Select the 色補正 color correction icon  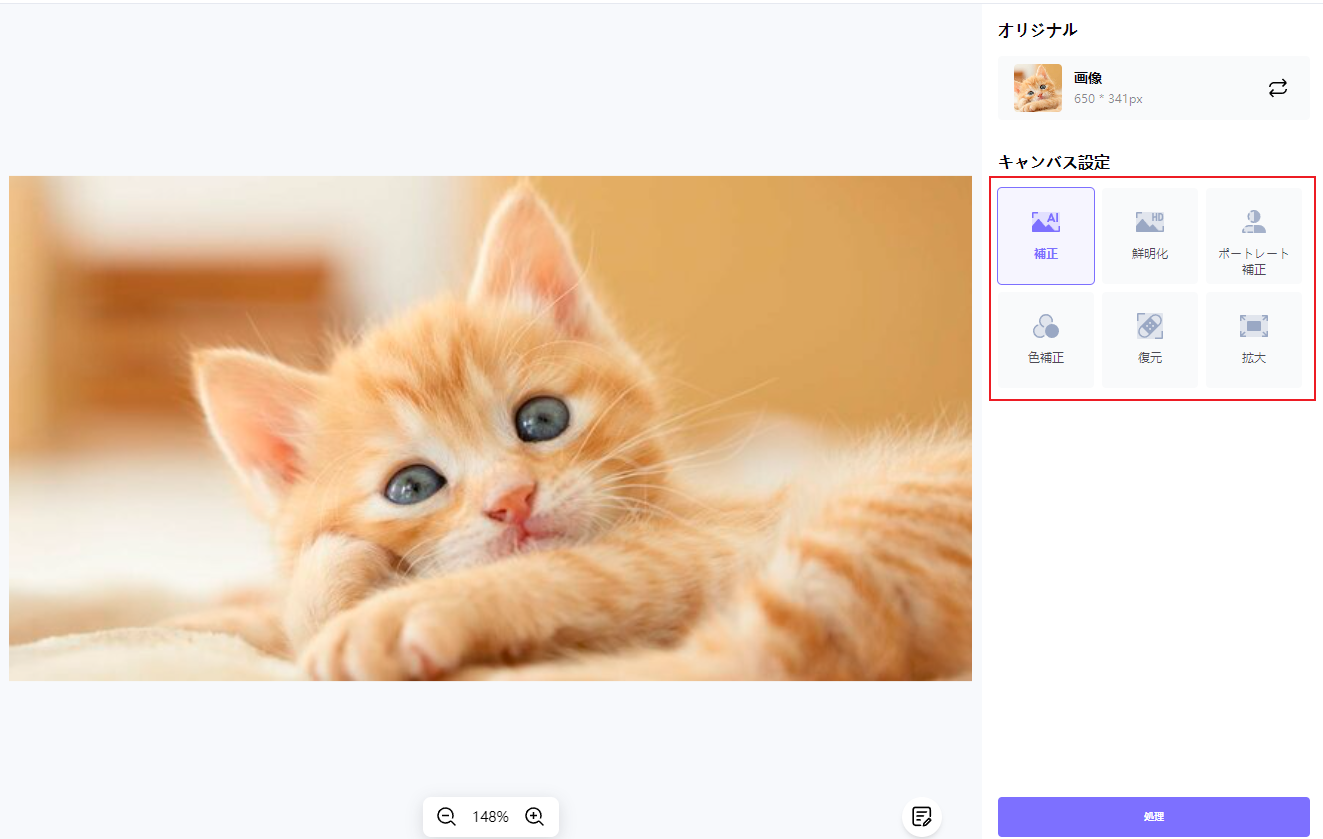1045,326
